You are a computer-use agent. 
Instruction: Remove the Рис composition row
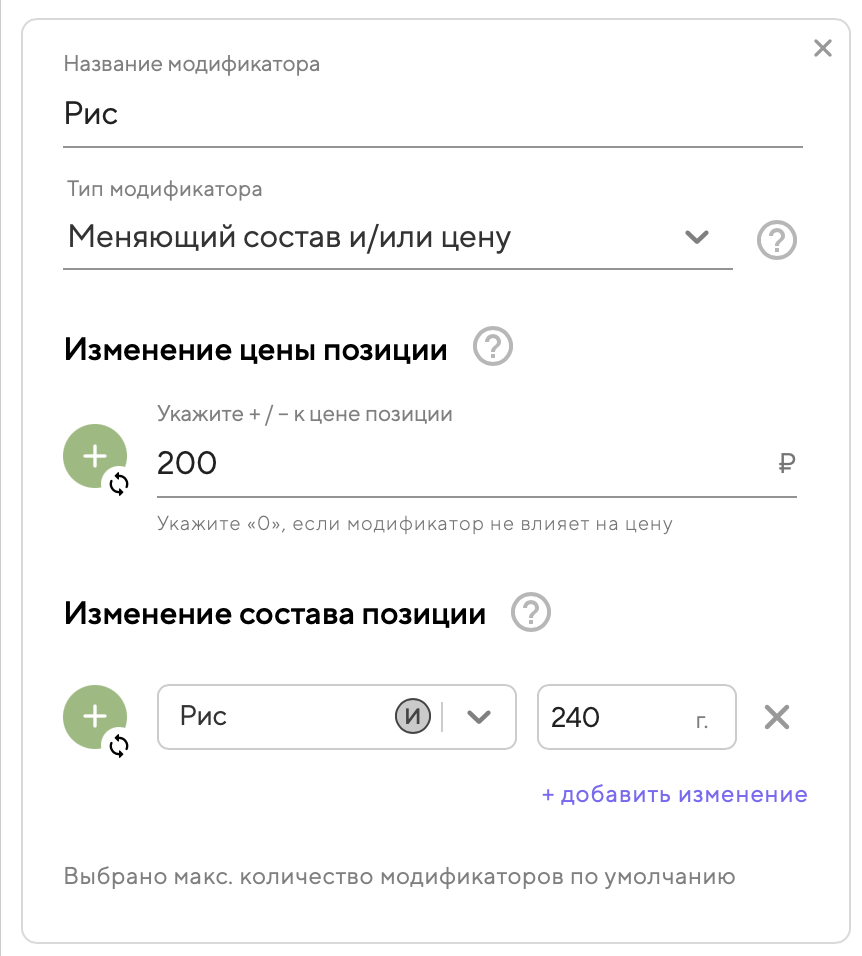click(x=777, y=717)
